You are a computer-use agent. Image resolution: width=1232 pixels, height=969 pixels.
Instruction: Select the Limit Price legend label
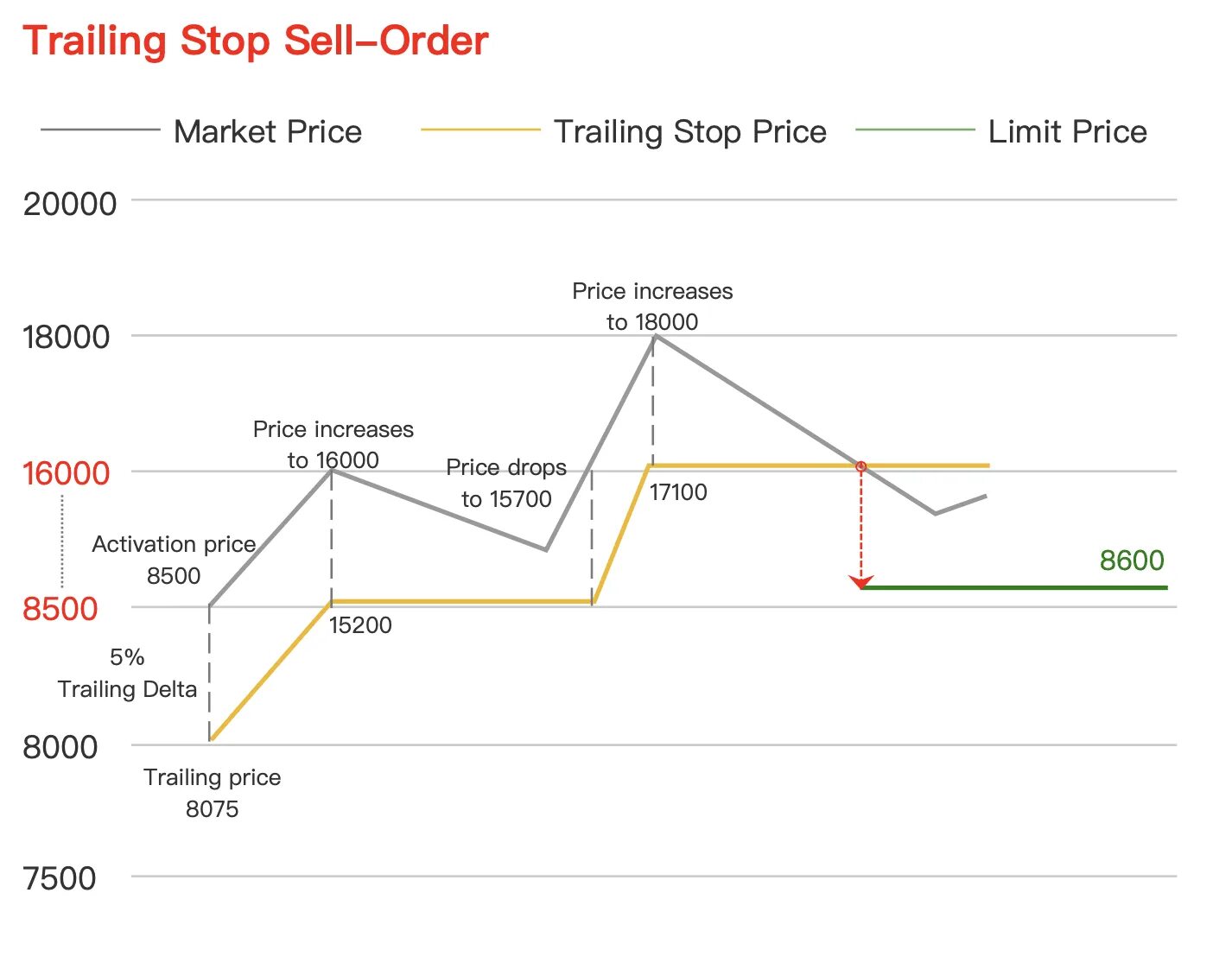1068,131
